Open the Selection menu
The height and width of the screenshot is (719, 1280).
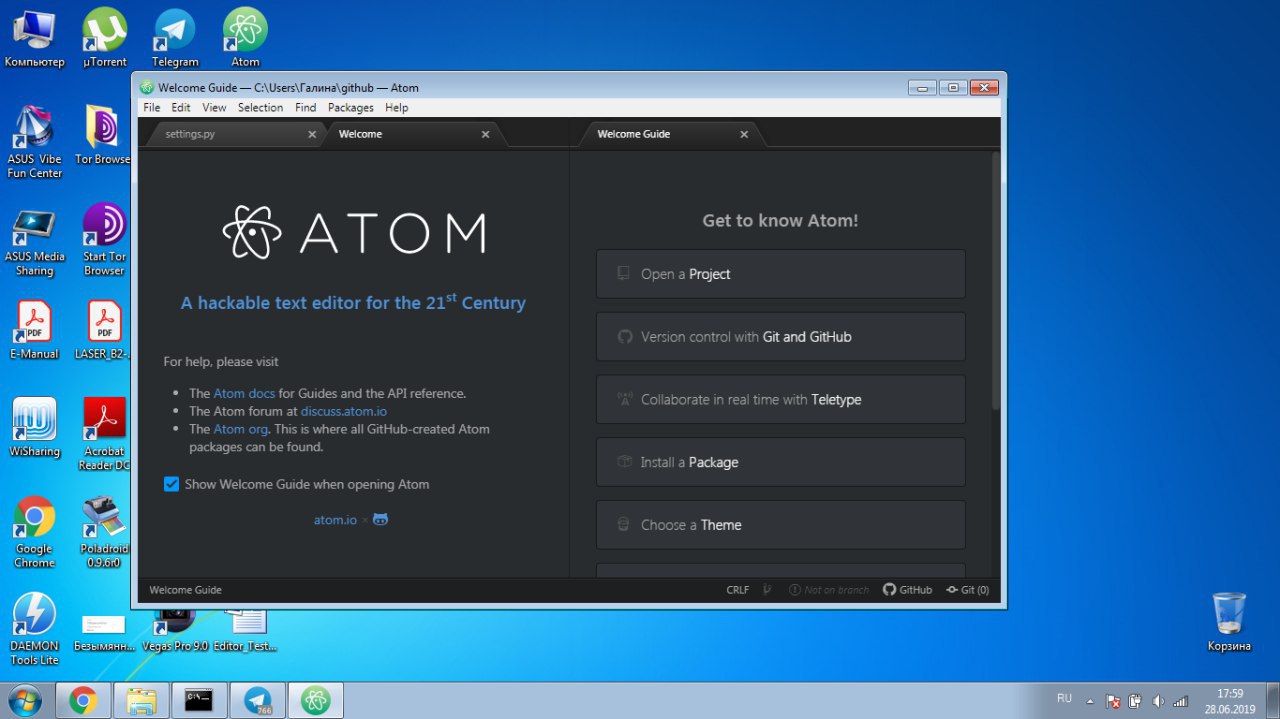click(x=260, y=107)
